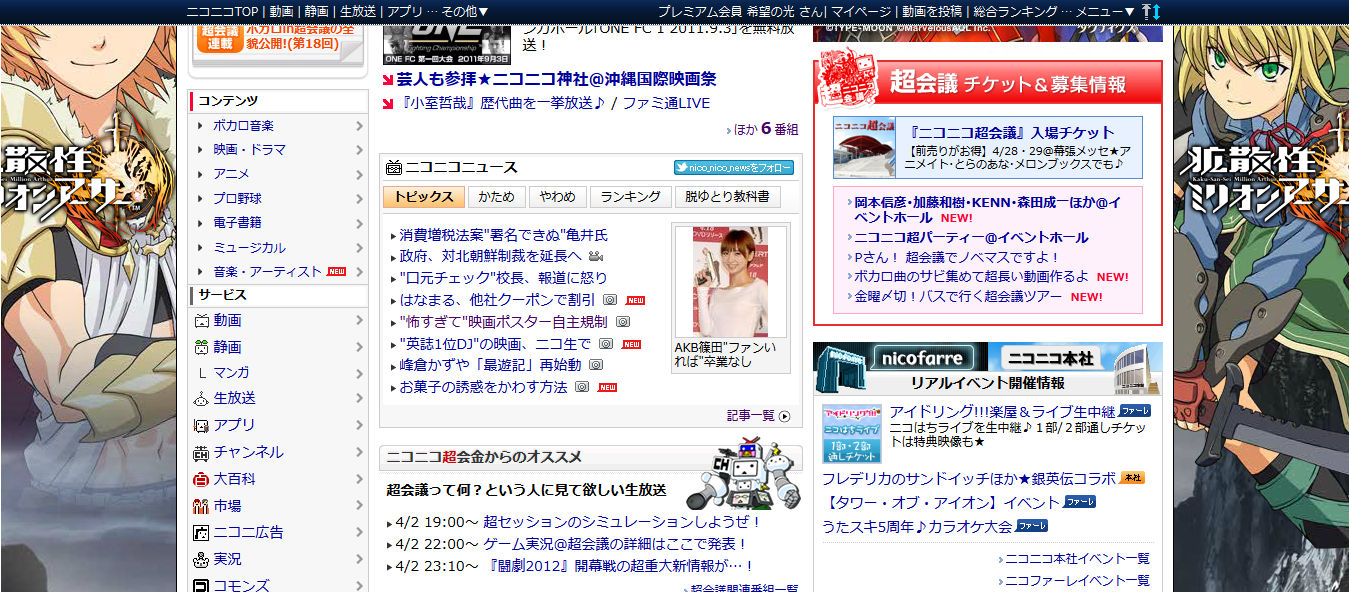The image size is (1349, 592).
Task: Go to ニコニコTOP in top bar
Action: click(223, 11)
